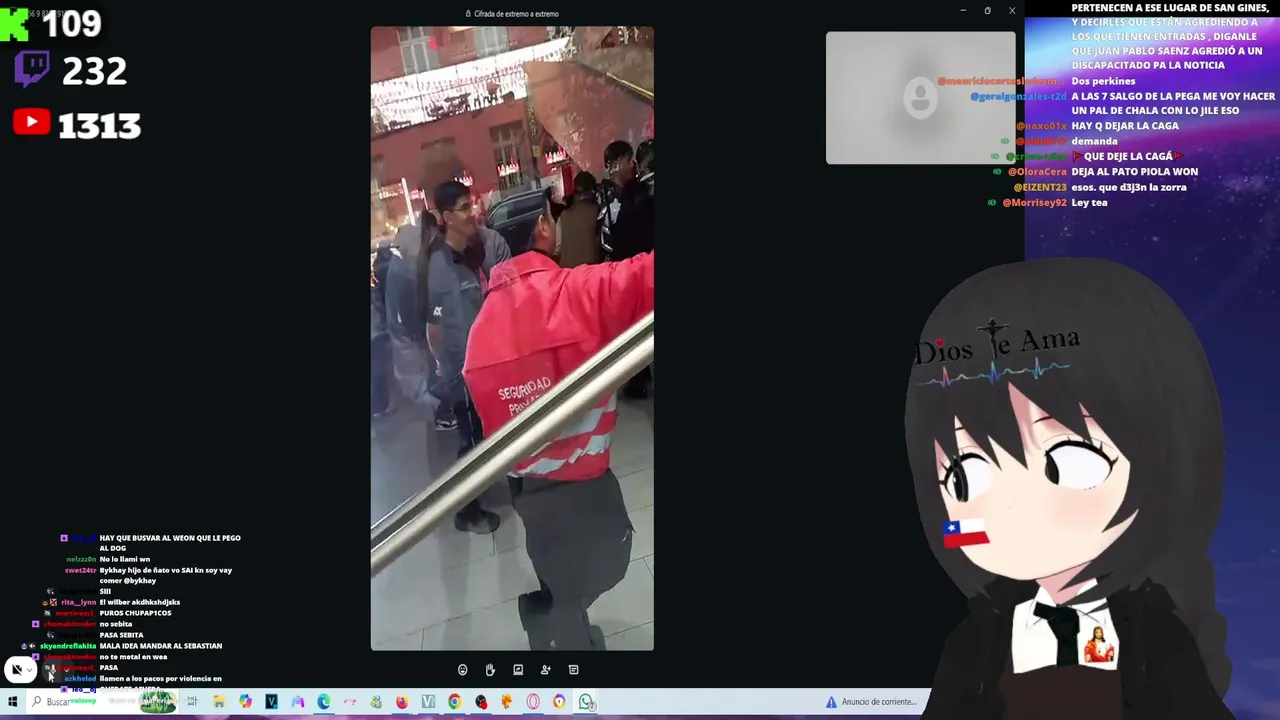
Task: Click the Twitch viewer count 232
Action: point(94,71)
